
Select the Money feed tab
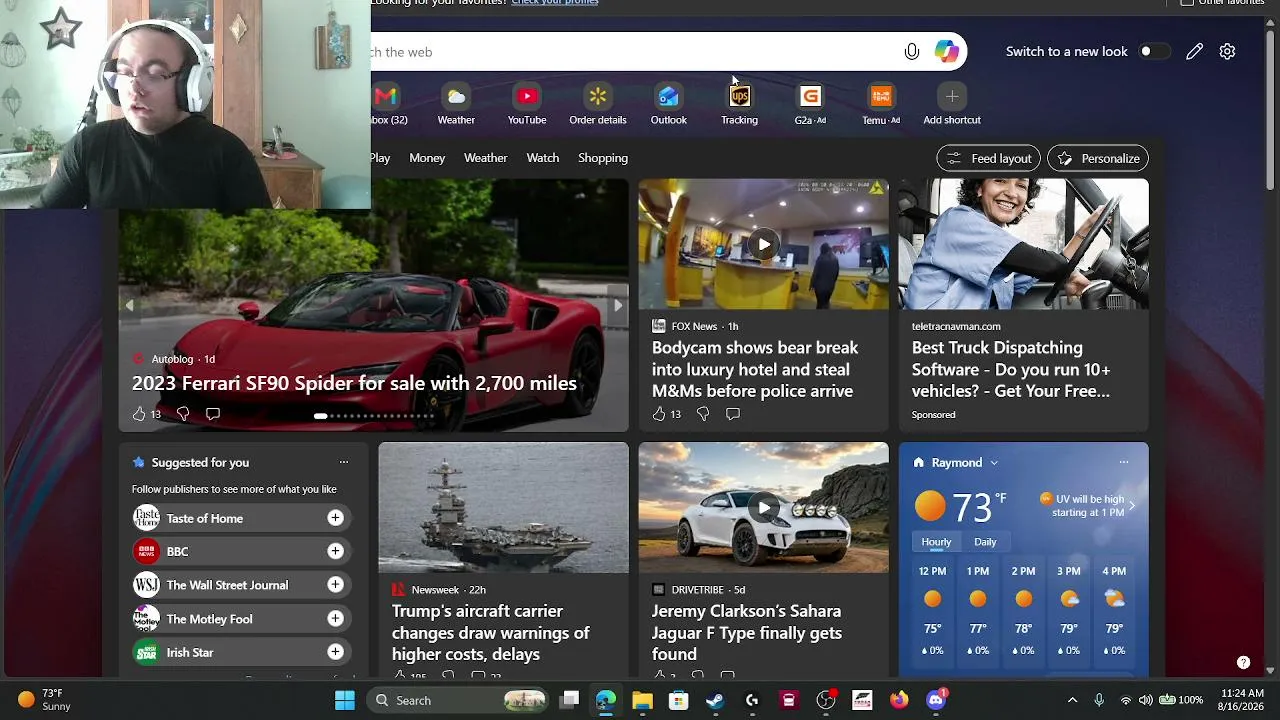point(427,158)
